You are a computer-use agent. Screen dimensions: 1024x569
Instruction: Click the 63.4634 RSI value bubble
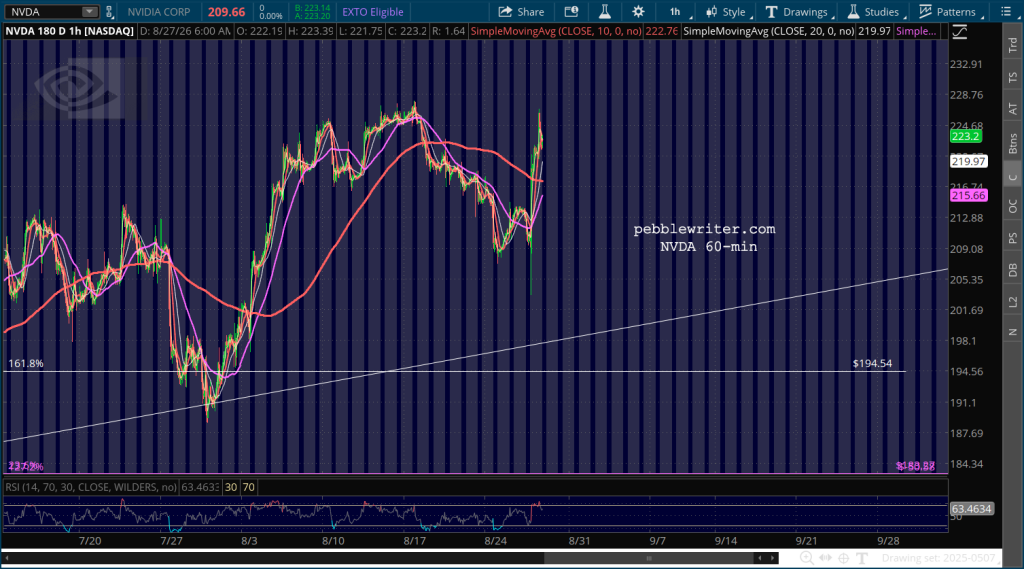[971, 509]
